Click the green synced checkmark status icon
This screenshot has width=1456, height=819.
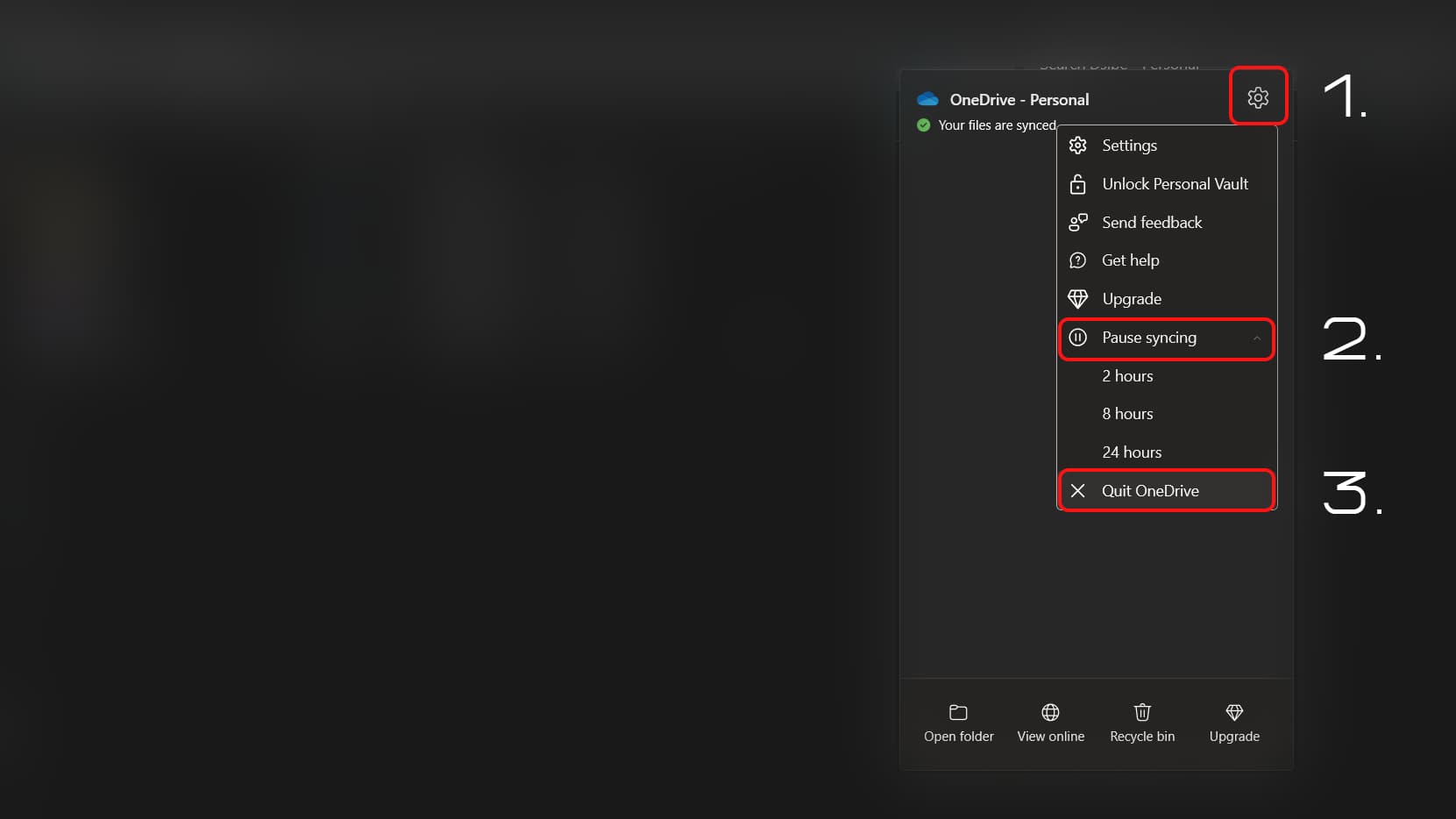923,125
